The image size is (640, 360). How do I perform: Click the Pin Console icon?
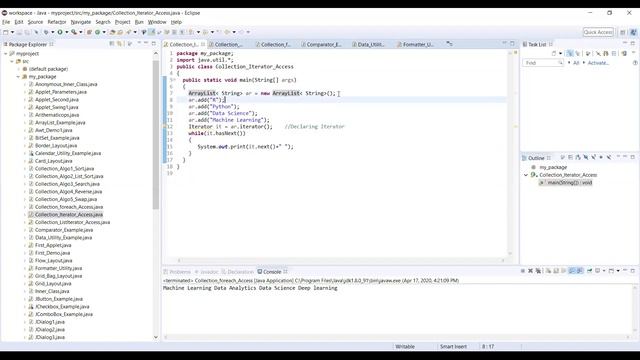point(589,271)
